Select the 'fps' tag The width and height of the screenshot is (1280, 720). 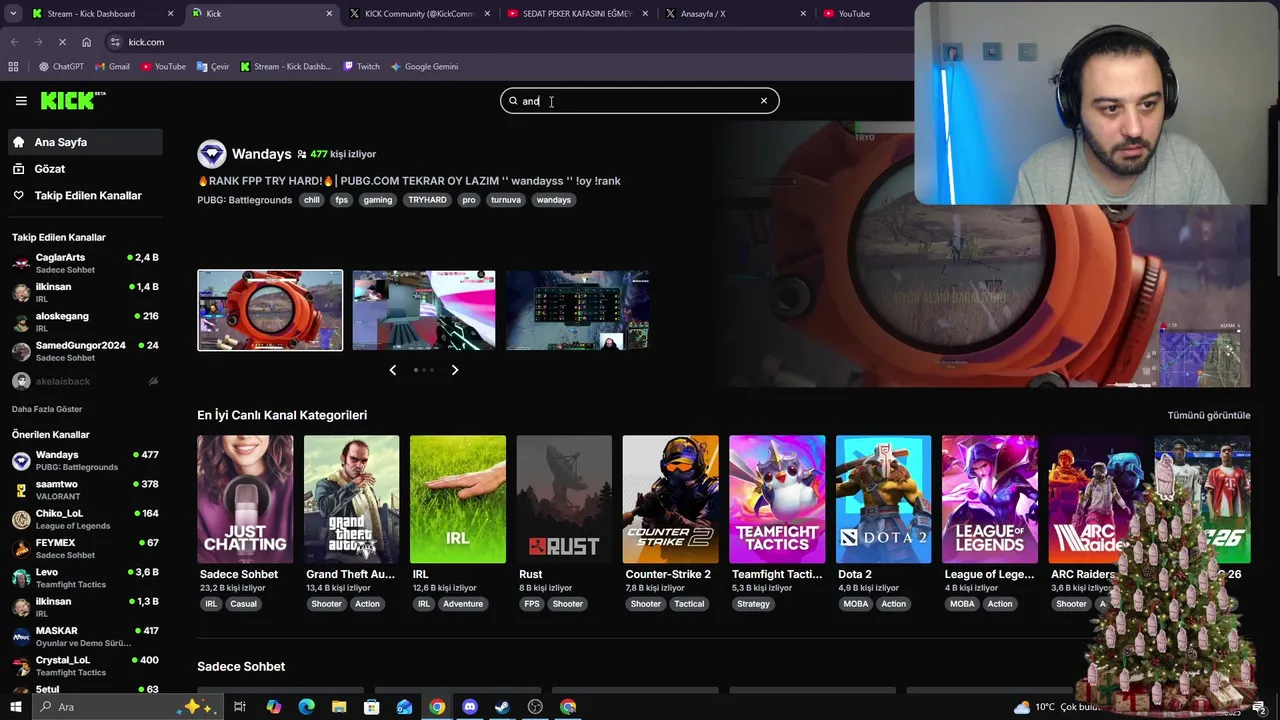click(341, 200)
